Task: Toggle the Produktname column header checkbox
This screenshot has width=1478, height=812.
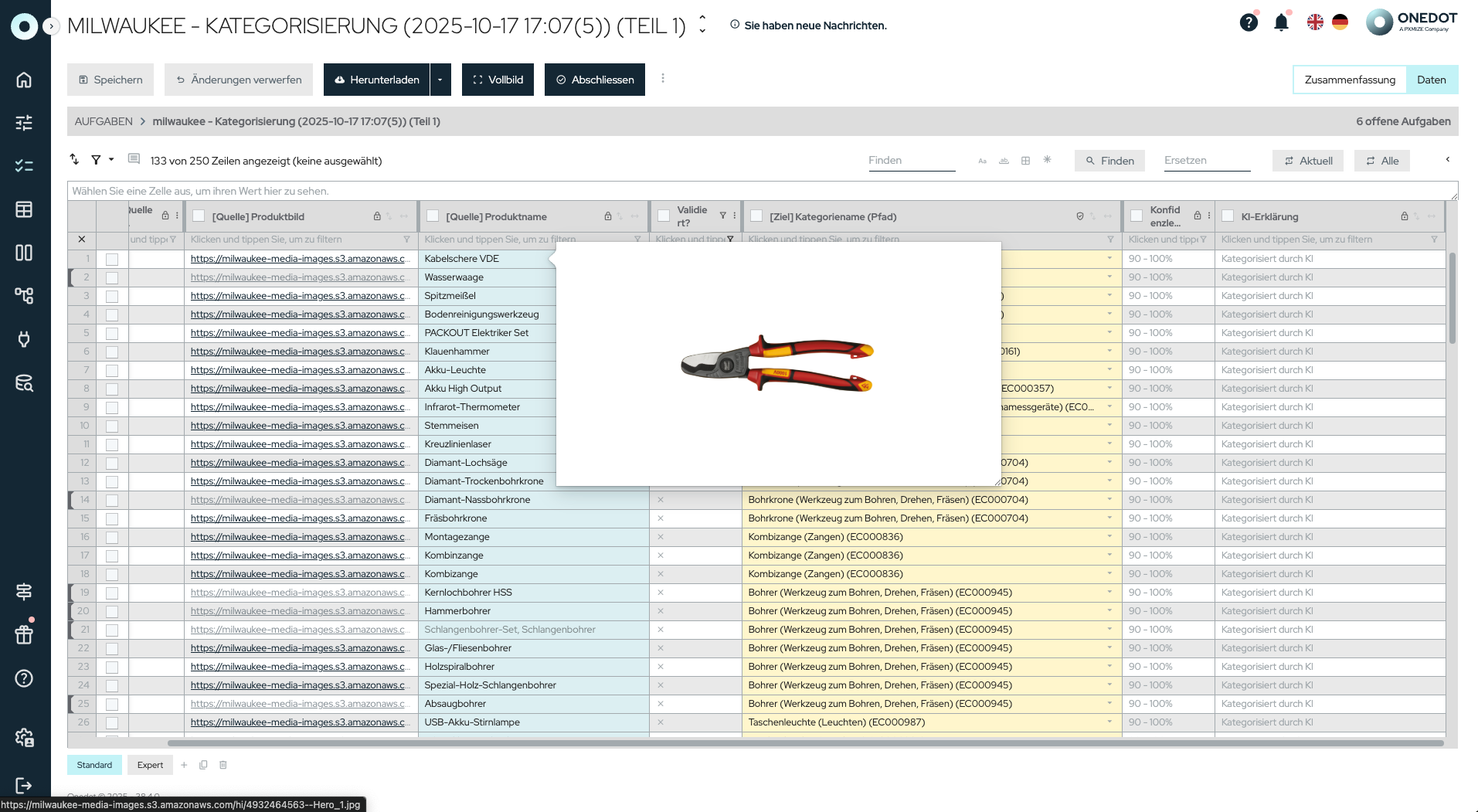Action: (x=433, y=216)
